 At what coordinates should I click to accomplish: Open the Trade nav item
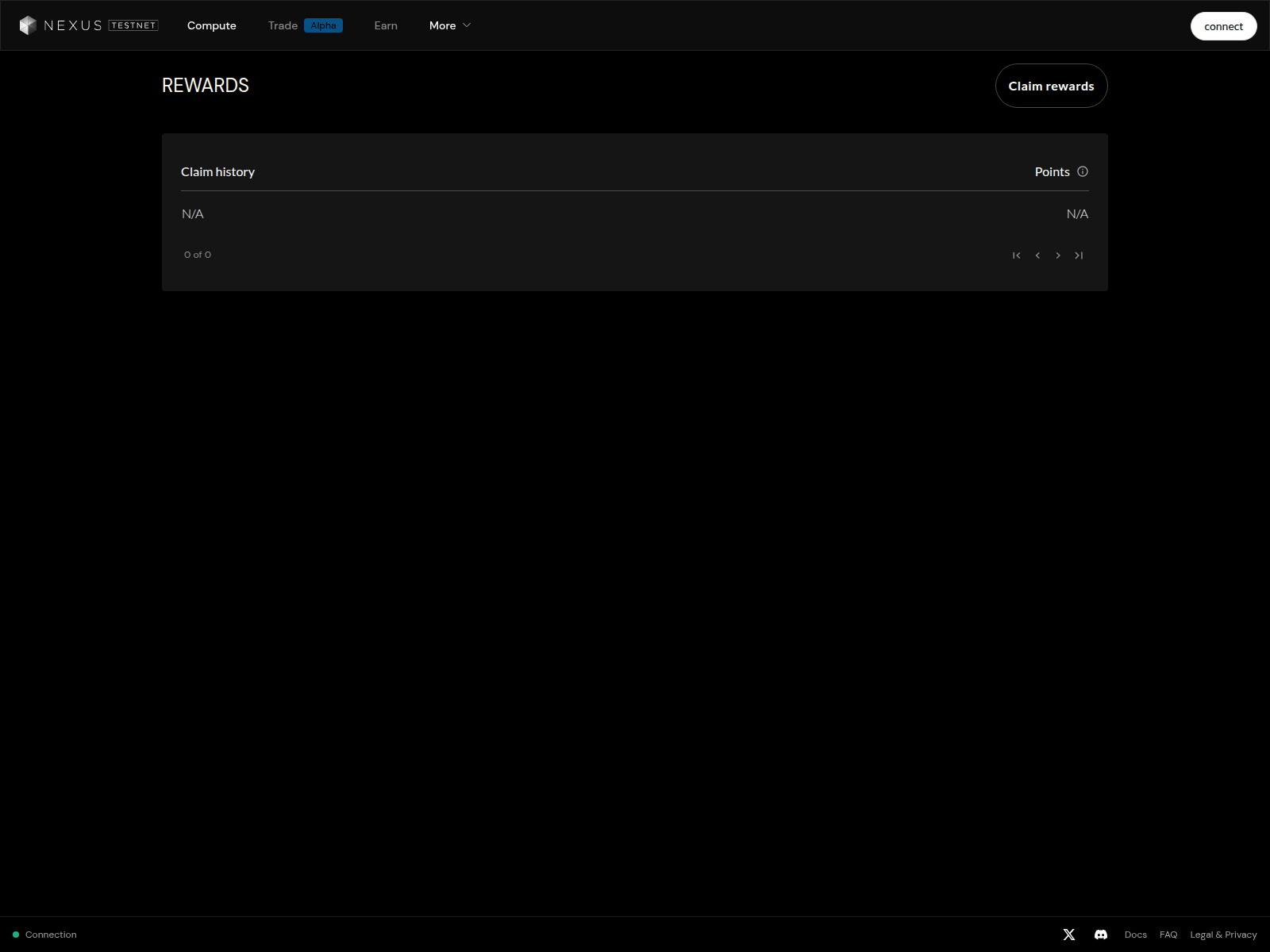283,25
